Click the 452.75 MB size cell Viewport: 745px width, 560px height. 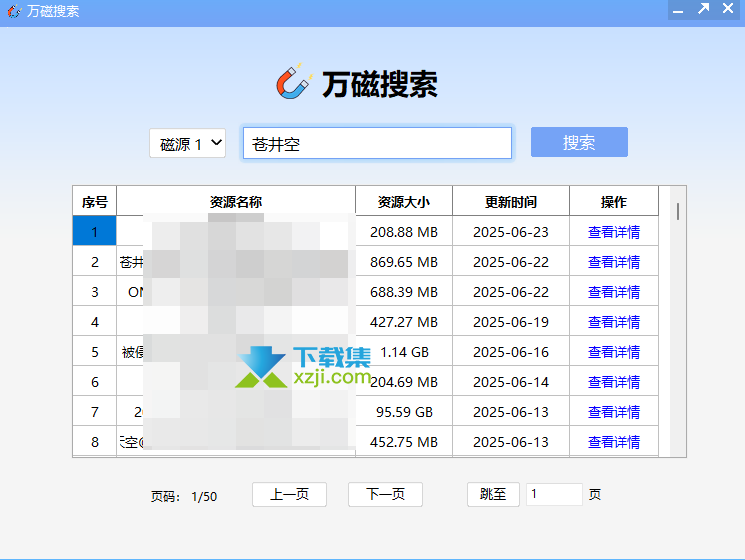[x=404, y=441]
